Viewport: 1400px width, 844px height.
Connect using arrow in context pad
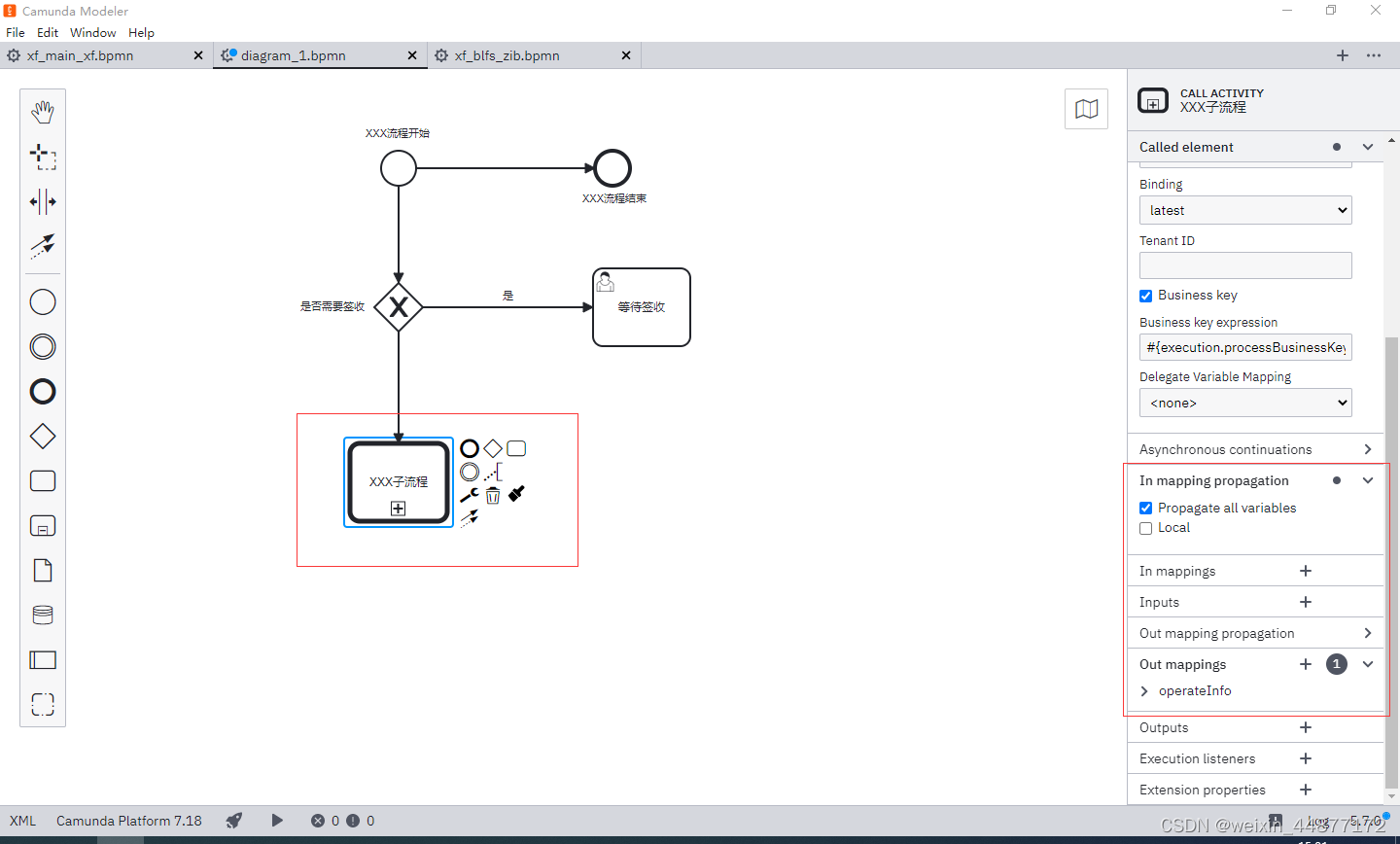coord(470,518)
